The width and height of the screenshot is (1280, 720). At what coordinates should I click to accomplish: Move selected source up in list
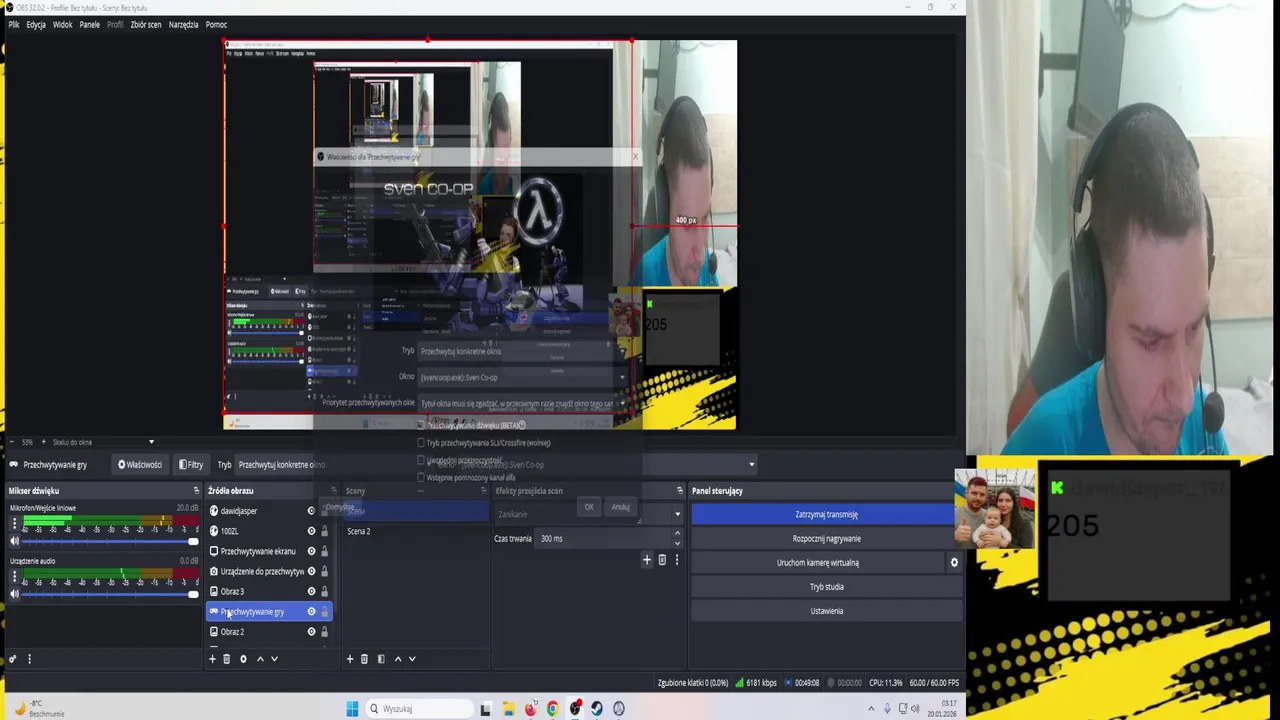pyautogui.click(x=260, y=659)
